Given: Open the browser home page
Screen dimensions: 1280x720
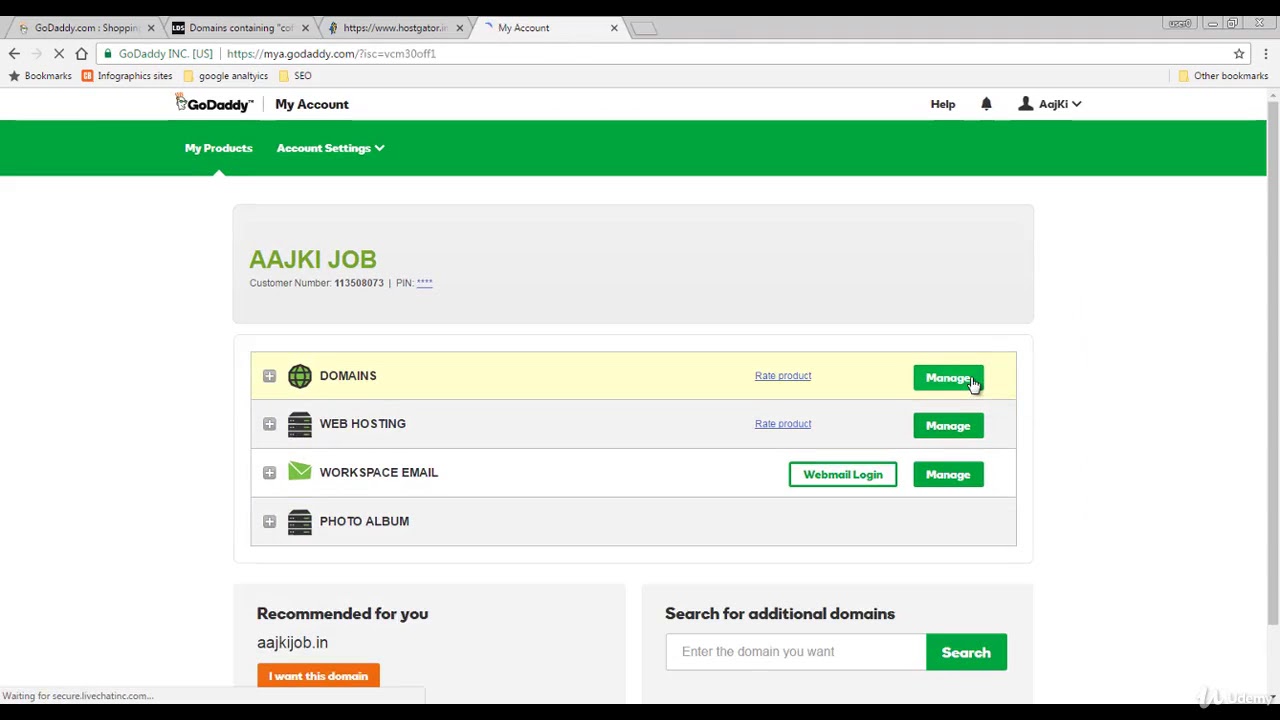Looking at the screenshot, I should coord(81,54).
